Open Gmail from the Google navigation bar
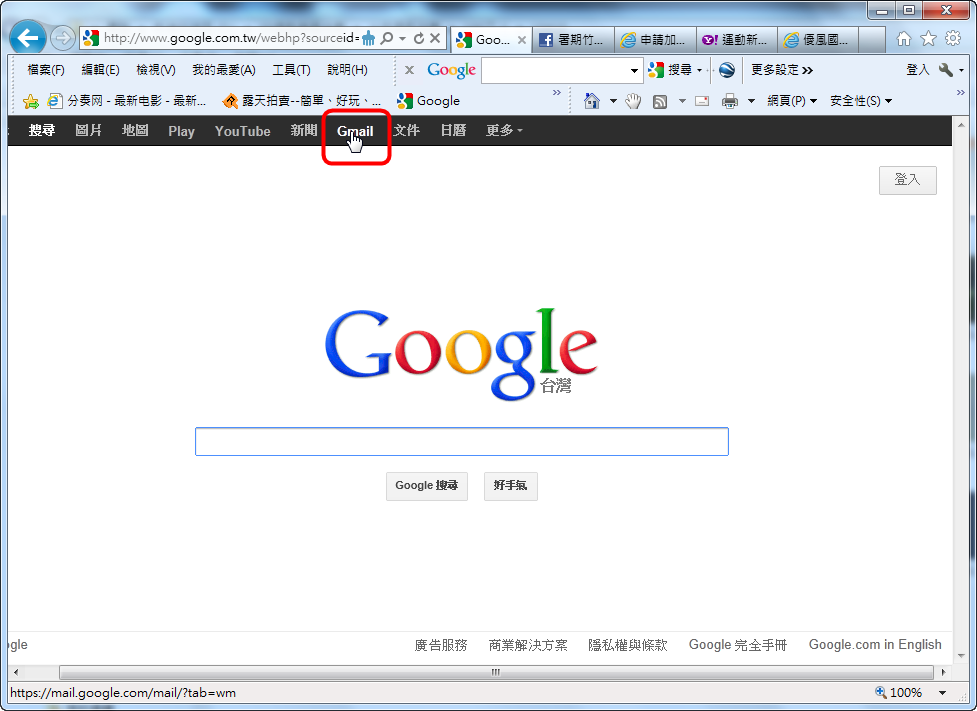The height and width of the screenshot is (711, 977). click(355, 131)
